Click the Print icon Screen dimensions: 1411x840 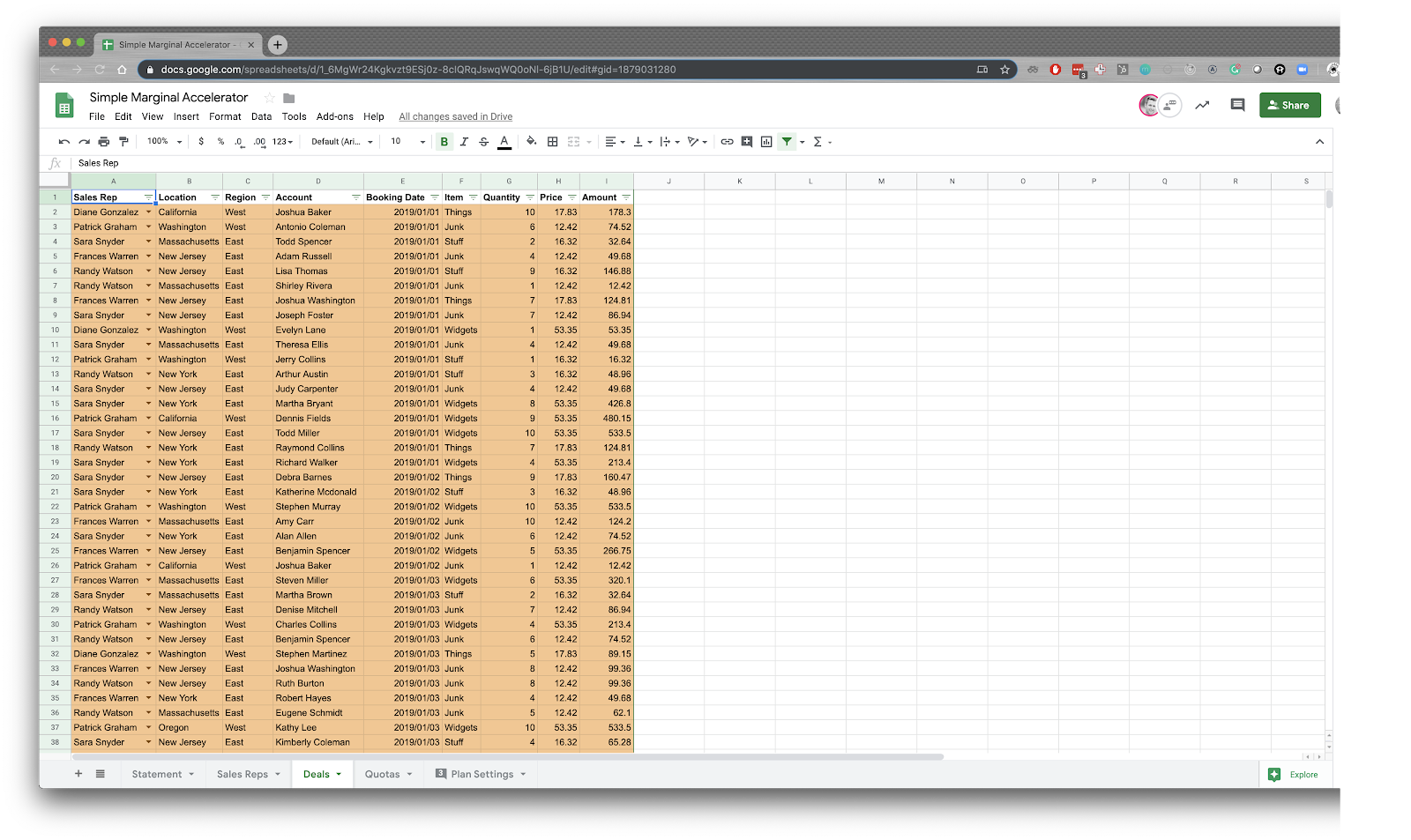(105, 141)
